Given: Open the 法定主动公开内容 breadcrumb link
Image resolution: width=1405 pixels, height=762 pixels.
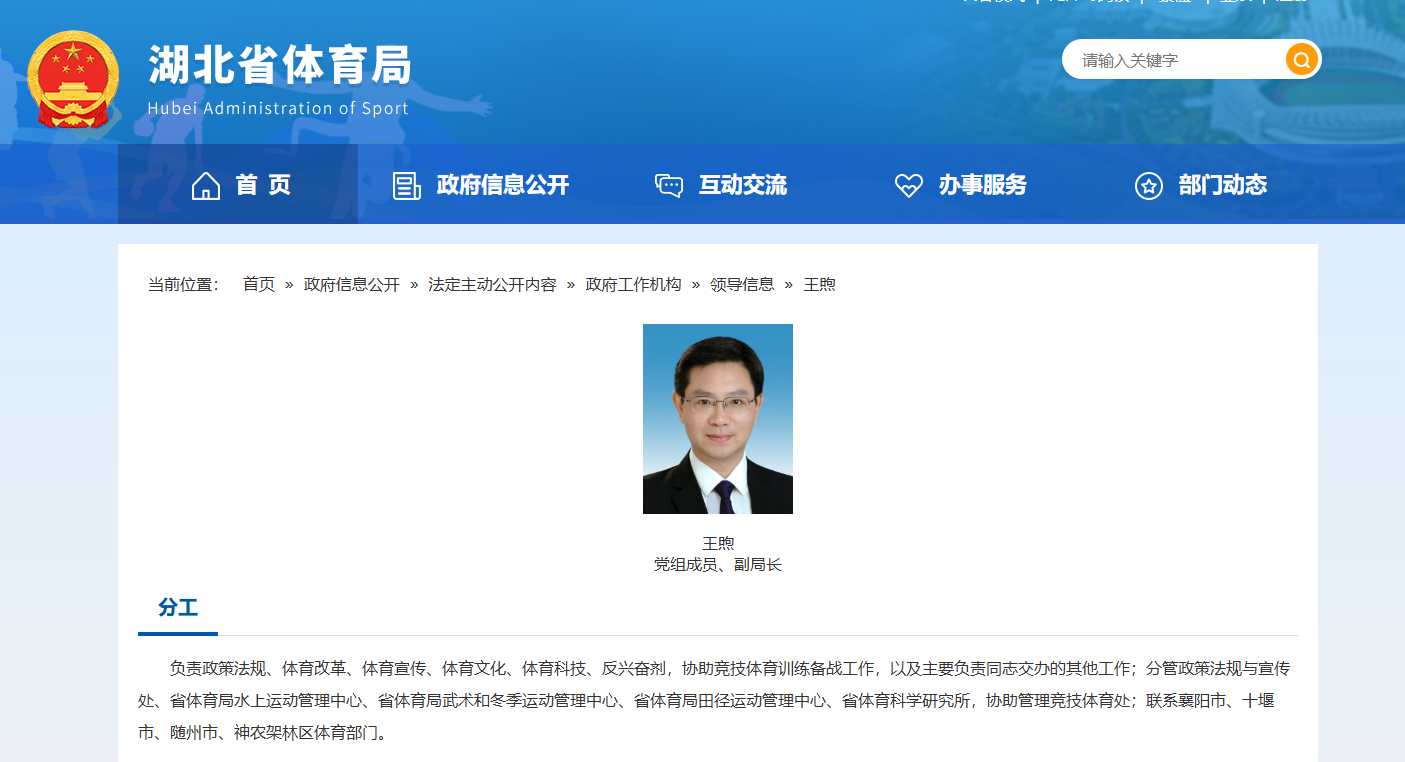Looking at the screenshot, I should [x=492, y=284].
